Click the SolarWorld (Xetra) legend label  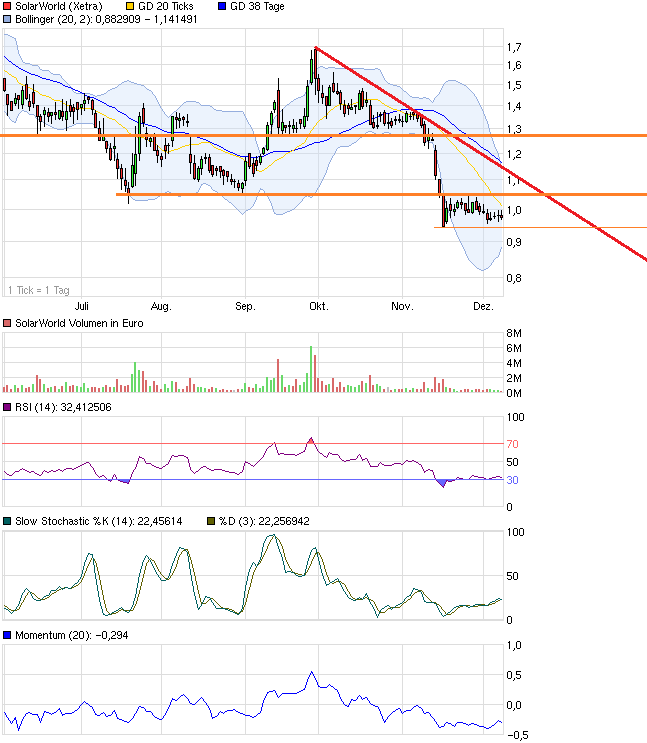[x=59, y=7]
